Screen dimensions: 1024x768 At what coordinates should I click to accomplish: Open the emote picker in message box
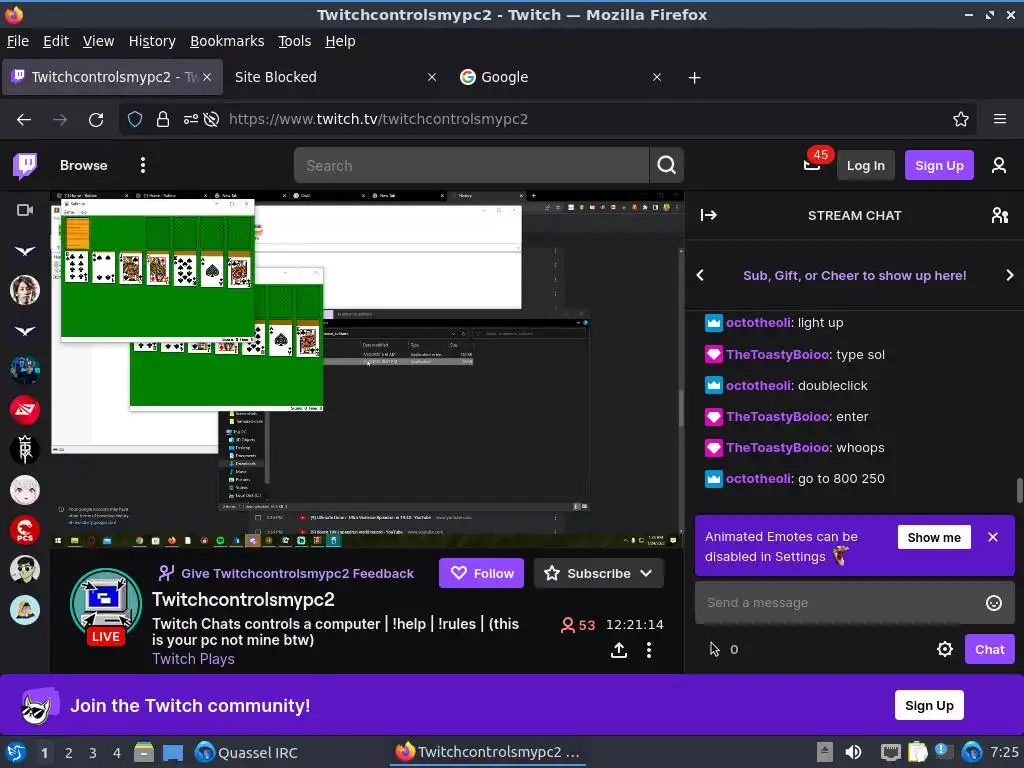[x=993, y=603]
